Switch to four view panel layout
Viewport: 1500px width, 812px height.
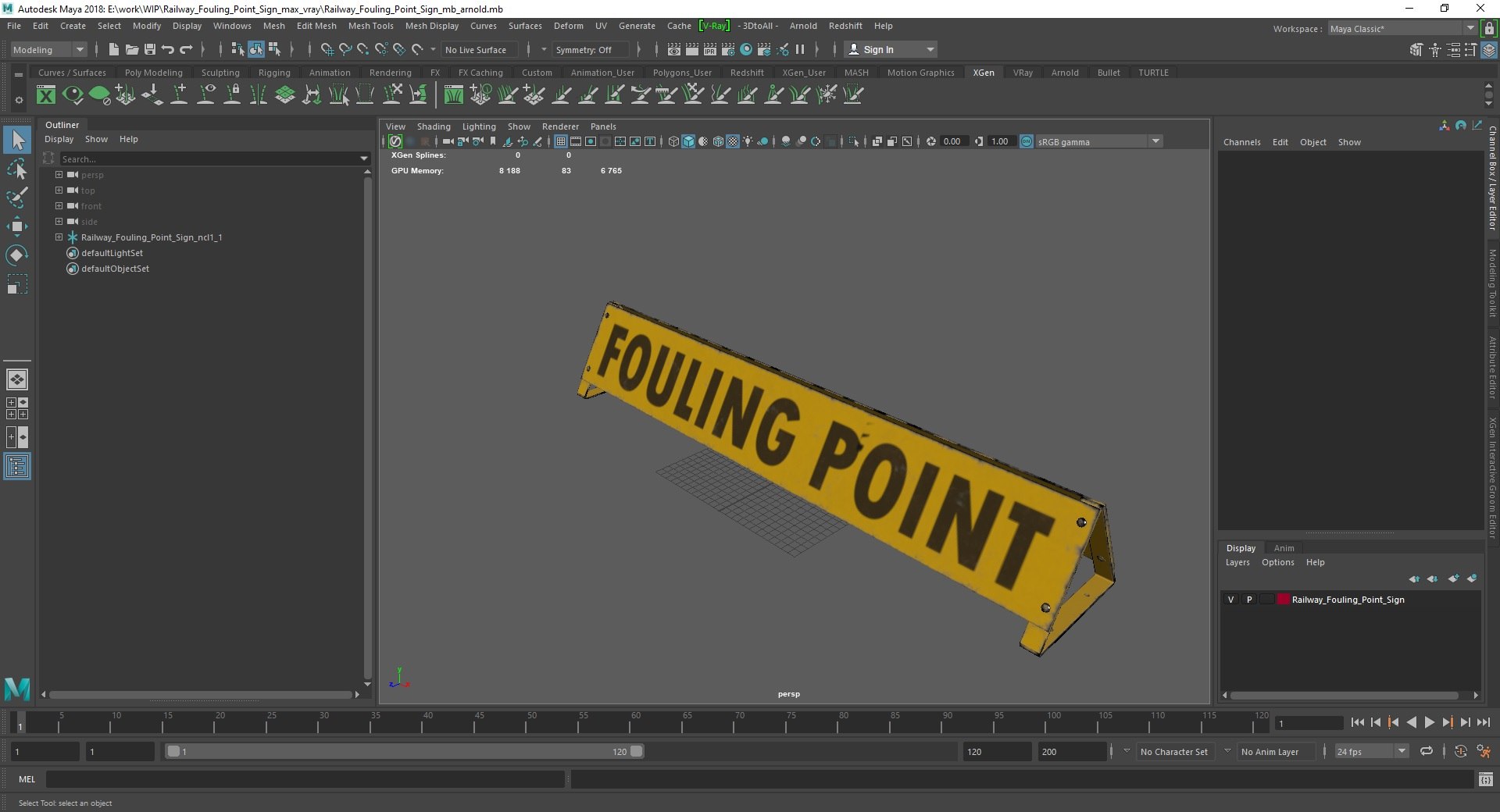[17, 408]
